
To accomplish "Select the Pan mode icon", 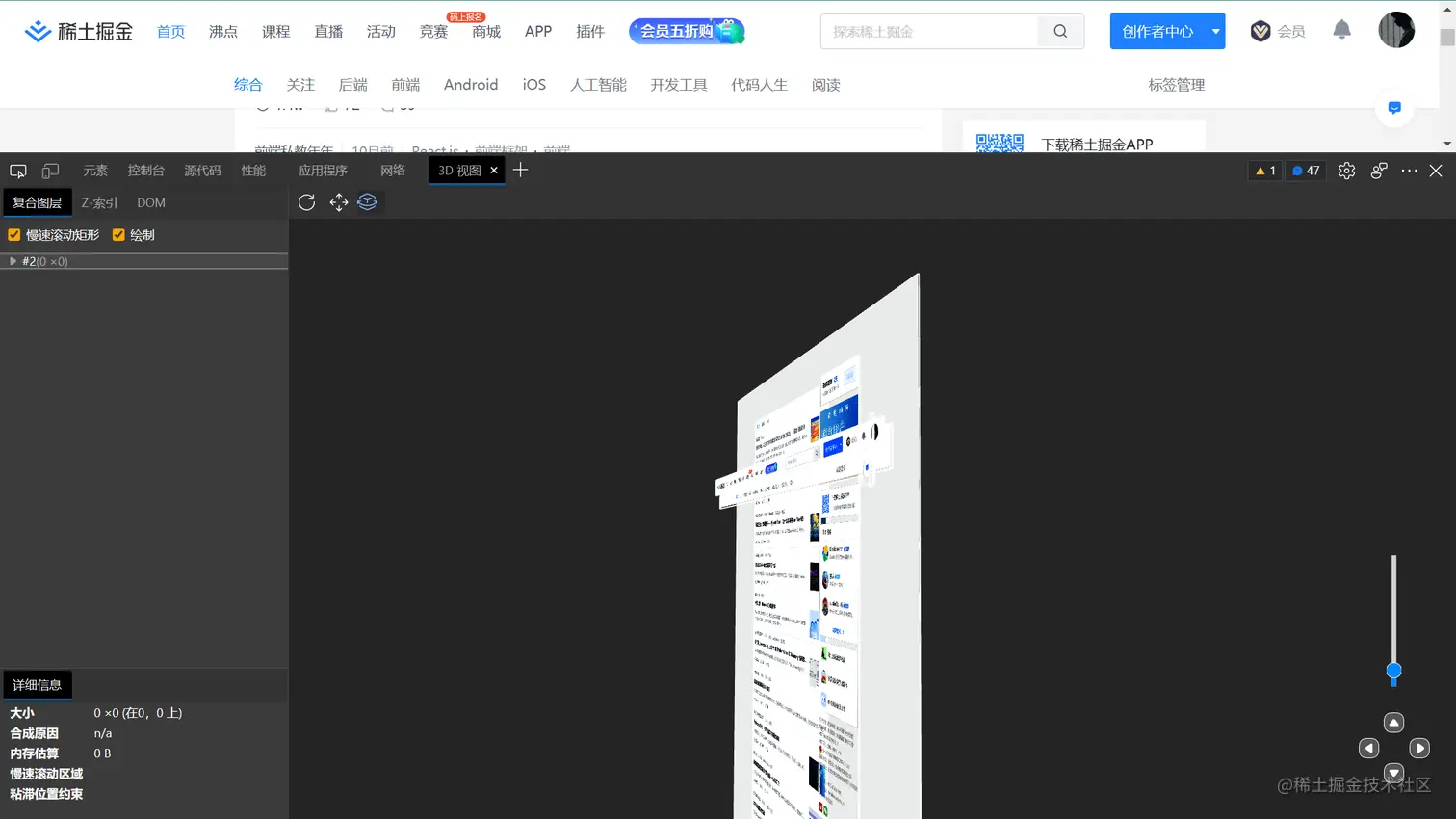I will 337,202.
